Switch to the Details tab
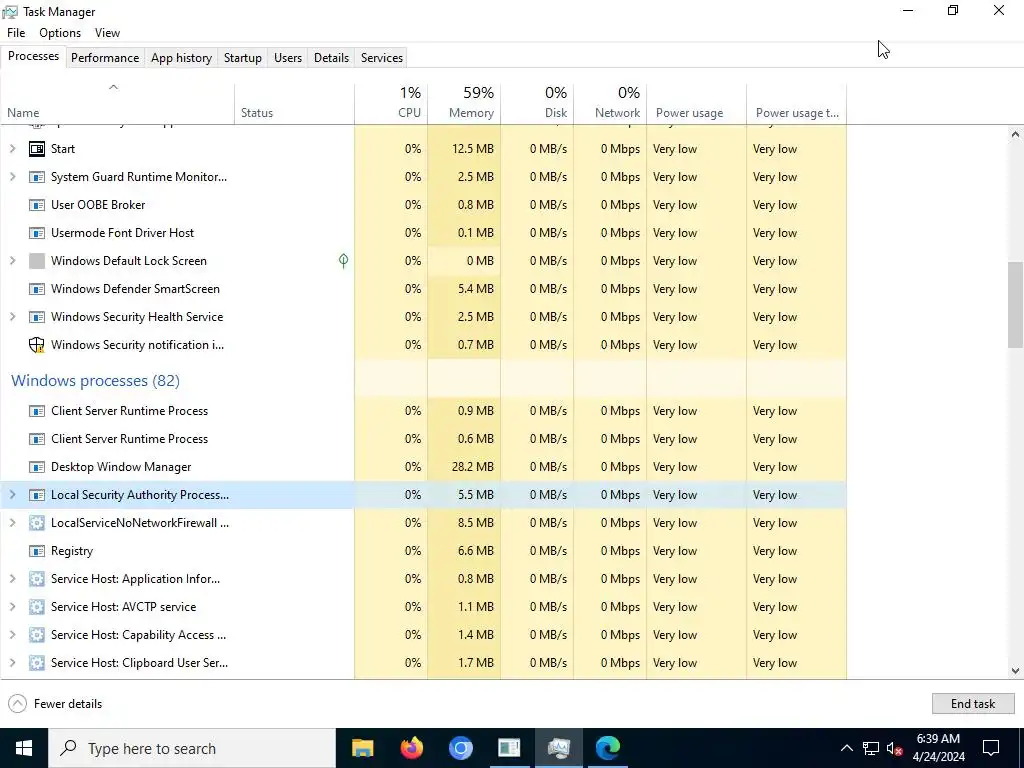1024x768 pixels. 331,57
